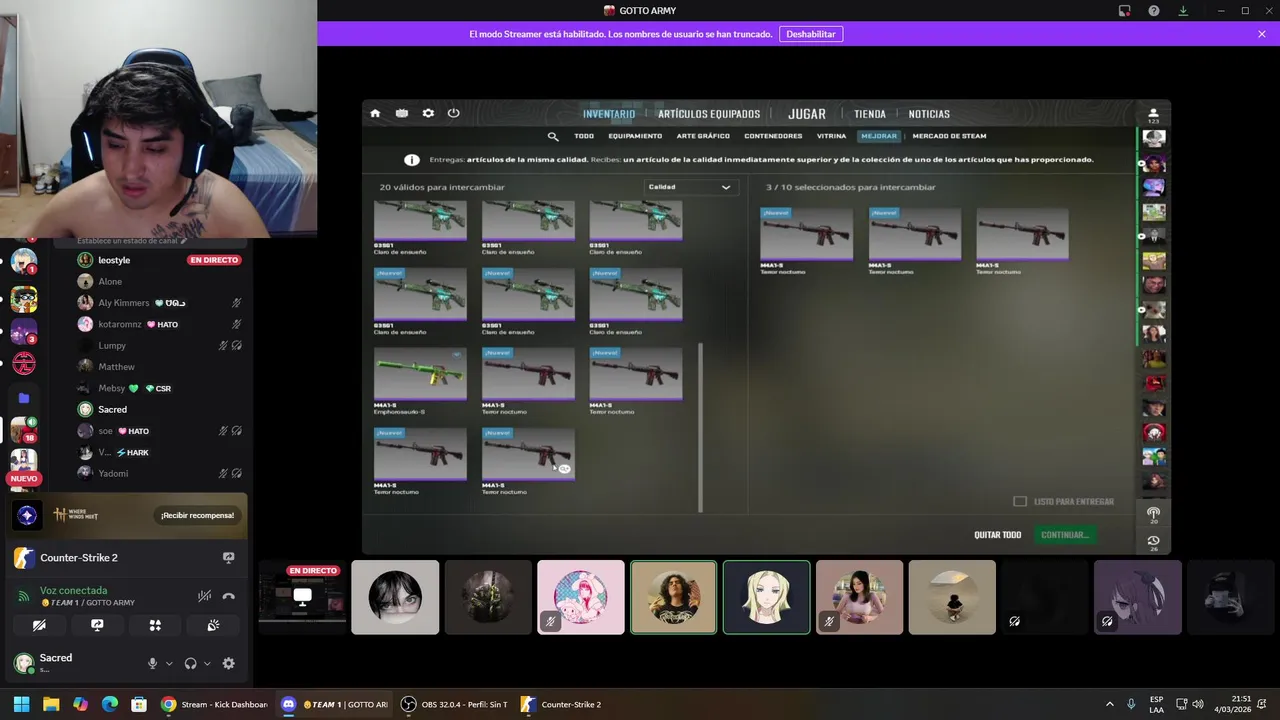Open Windows Start menu
This screenshot has height=720, width=1280.
click(21, 704)
